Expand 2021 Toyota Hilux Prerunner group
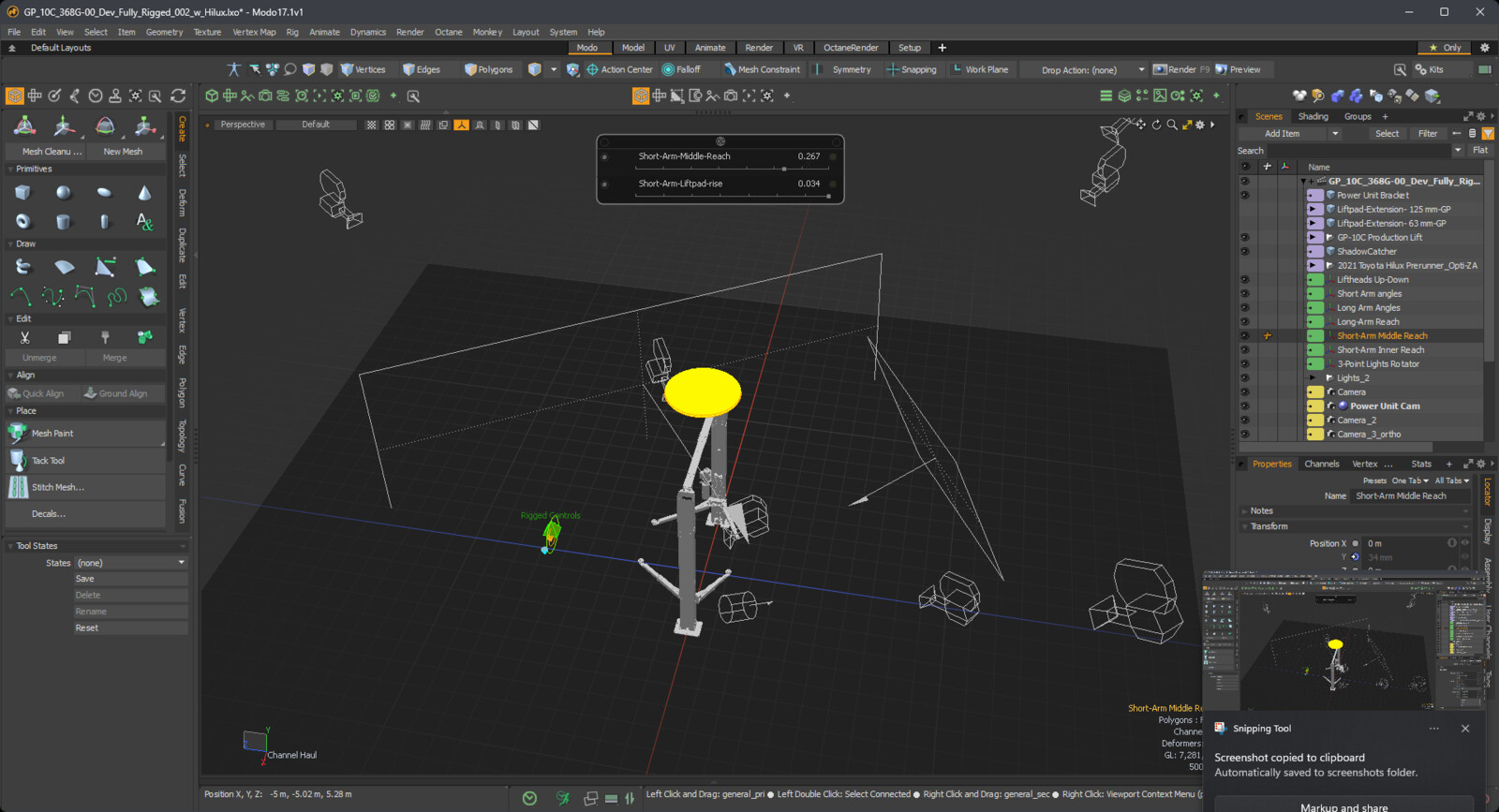 [x=1313, y=266]
